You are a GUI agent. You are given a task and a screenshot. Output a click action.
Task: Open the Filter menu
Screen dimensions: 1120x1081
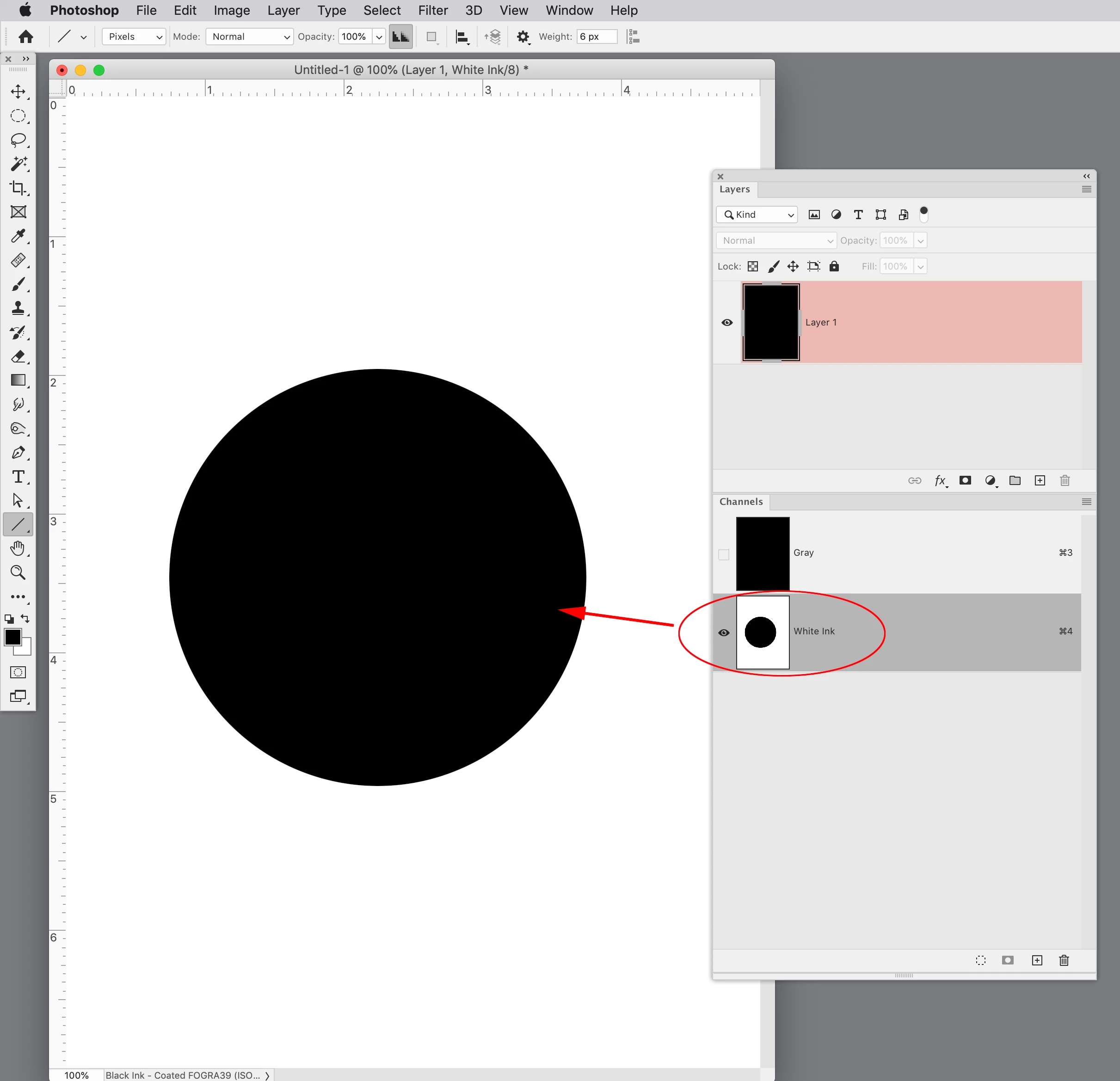tap(432, 10)
